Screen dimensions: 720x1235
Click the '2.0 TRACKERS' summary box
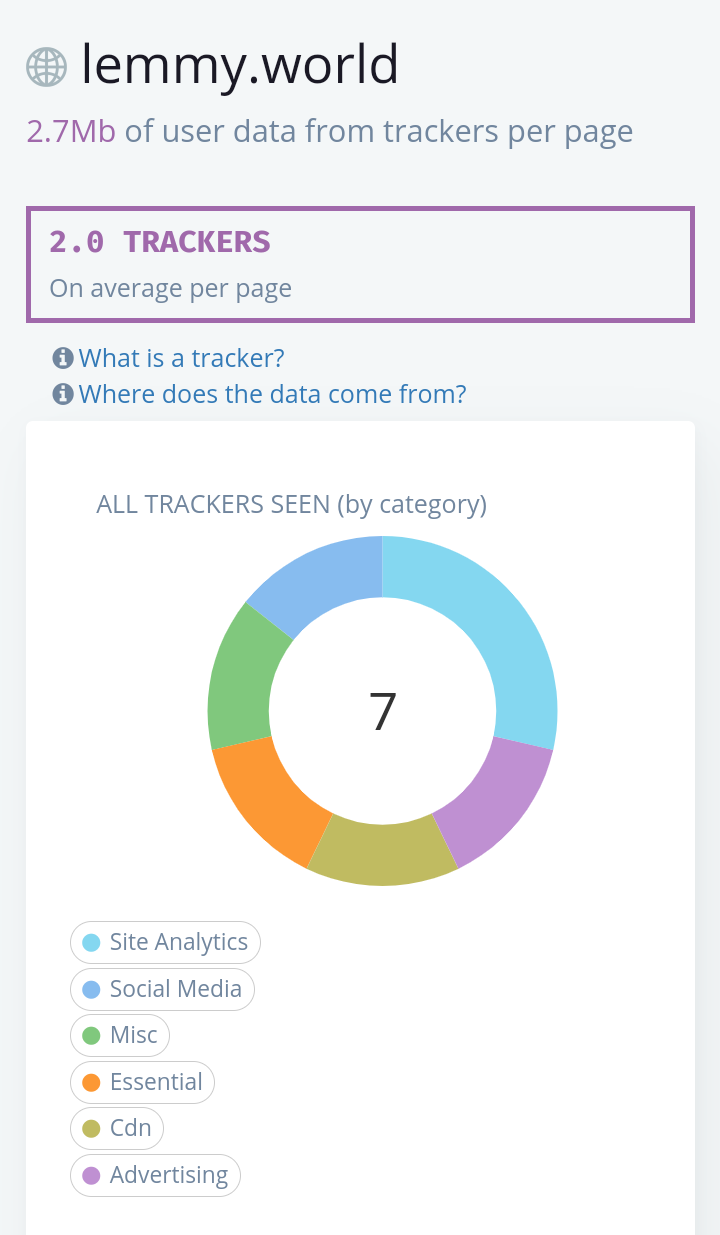tap(360, 265)
